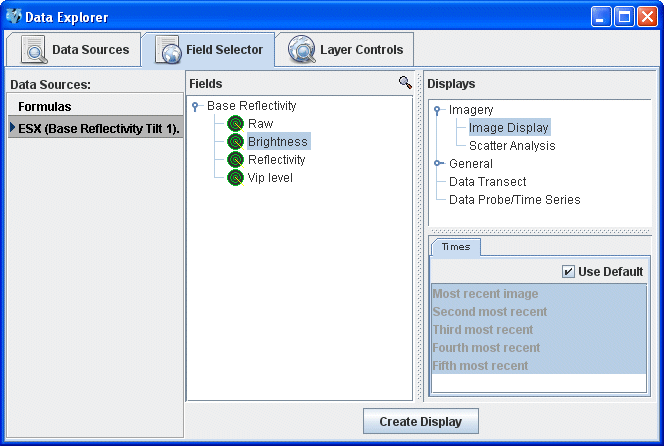Switch to the Field Selector tab
The height and width of the screenshot is (446, 664).
(208, 50)
